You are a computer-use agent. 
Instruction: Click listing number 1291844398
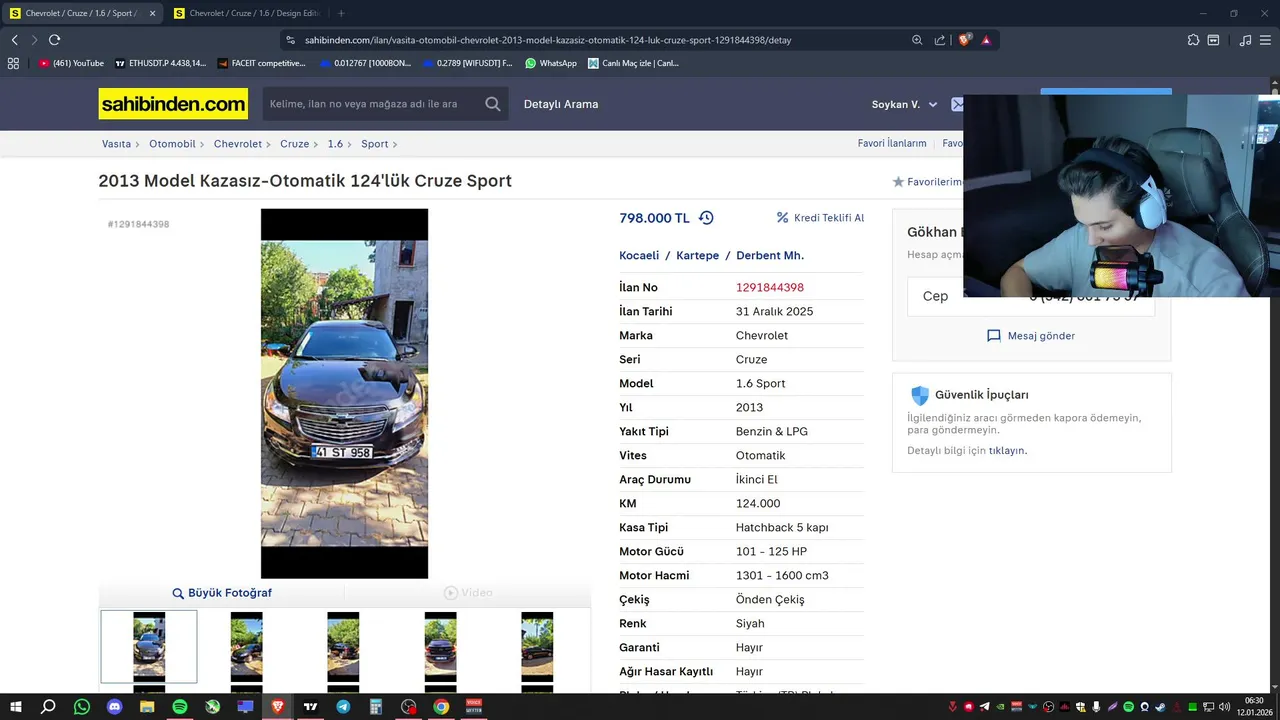click(x=770, y=288)
